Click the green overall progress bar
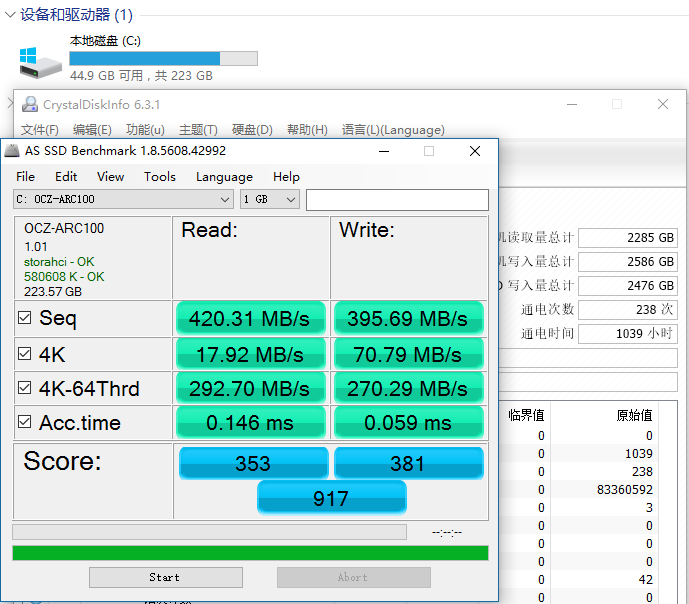689x604 pixels. click(x=250, y=553)
